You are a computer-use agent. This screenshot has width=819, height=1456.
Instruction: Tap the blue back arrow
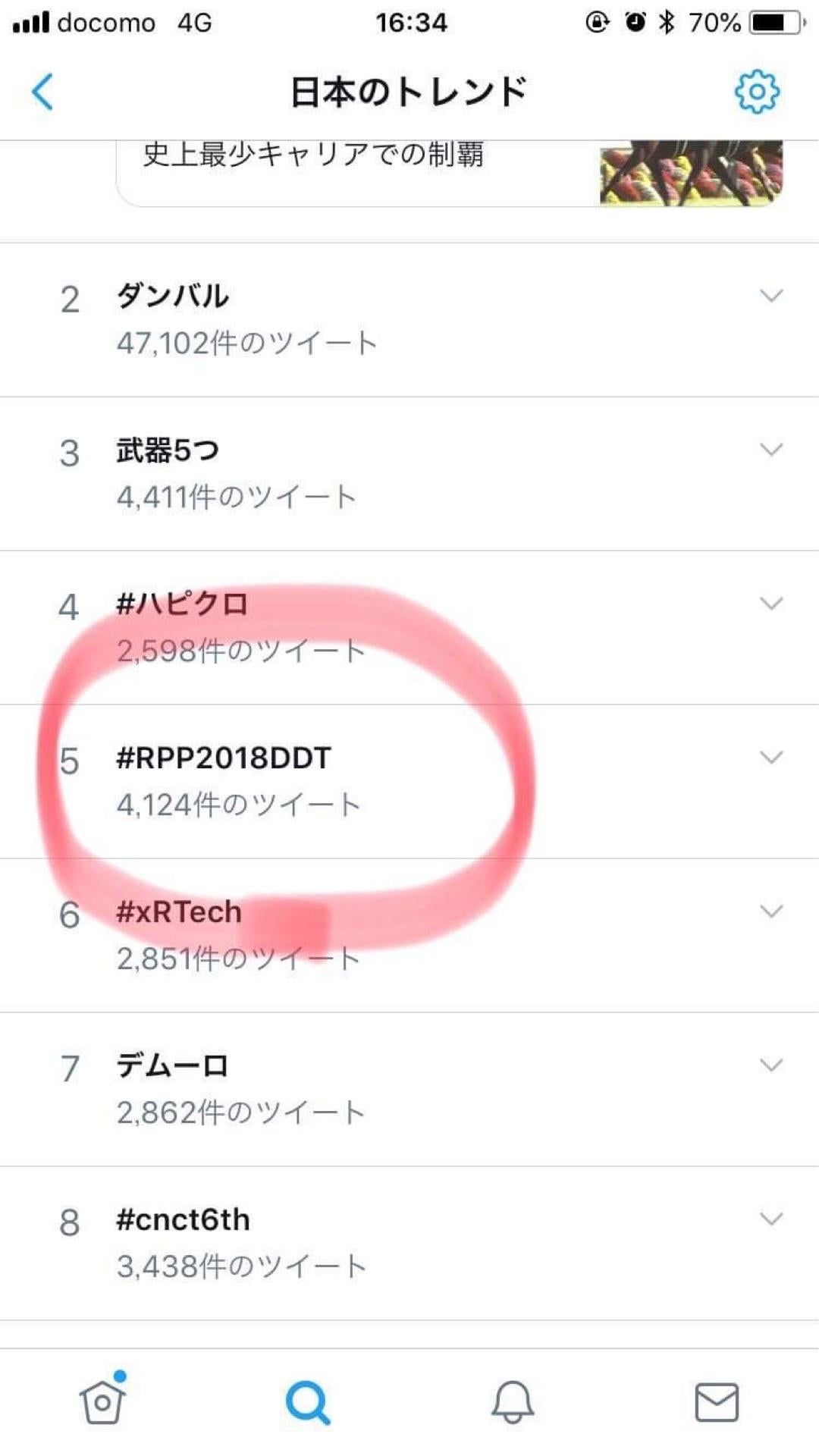click(x=42, y=92)
